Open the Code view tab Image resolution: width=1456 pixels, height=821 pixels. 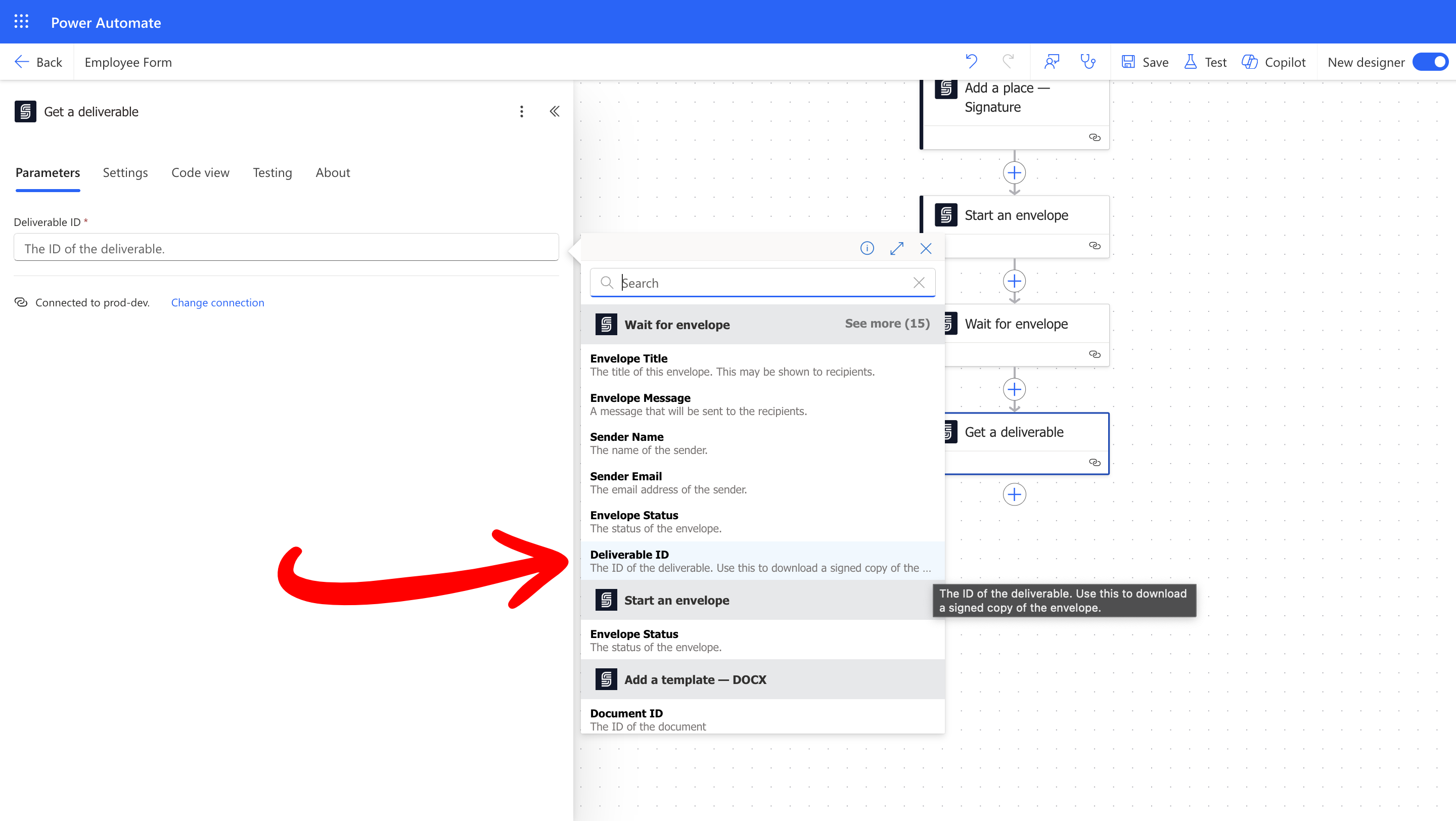click(200, 172)
